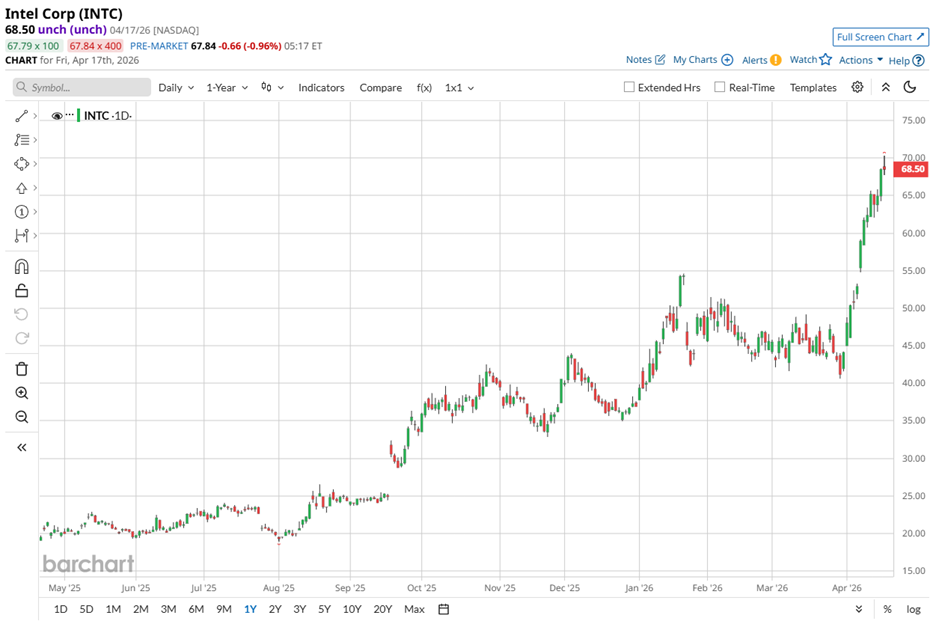The image size is (936, 636).
Task: Open the My Charts link
Action: pos(702,60)
